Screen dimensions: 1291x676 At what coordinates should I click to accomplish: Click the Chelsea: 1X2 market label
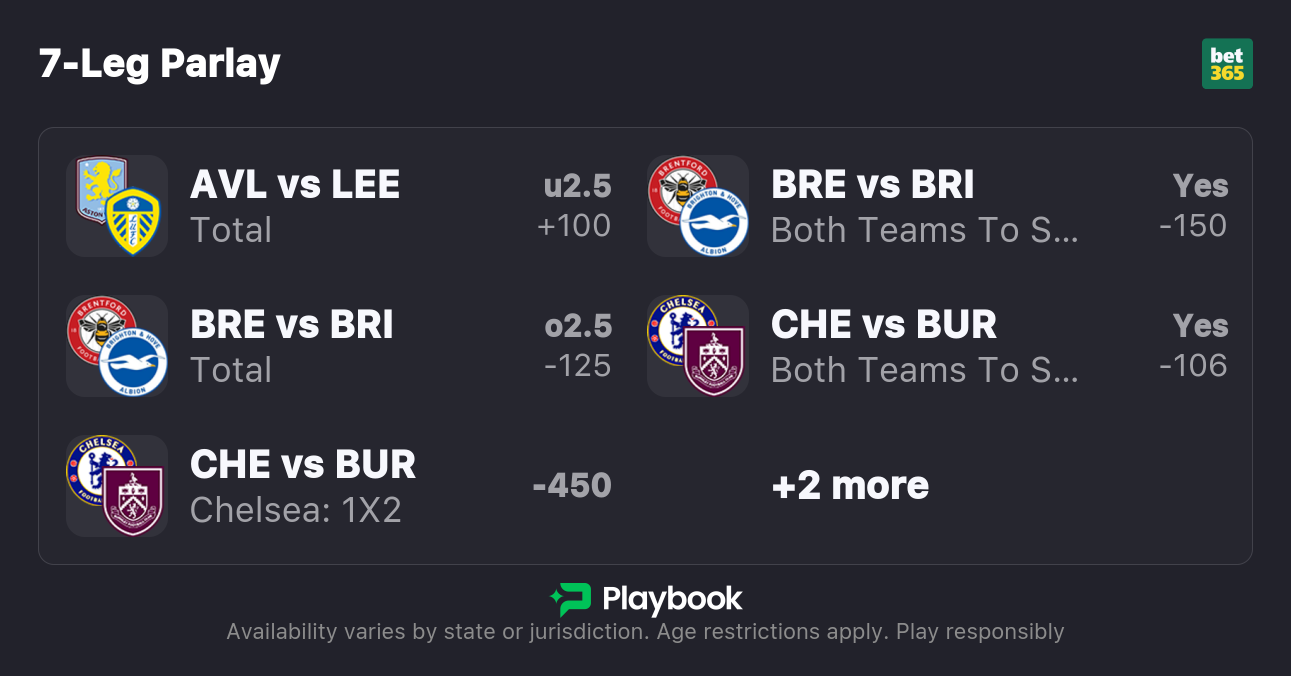click(x=296, y=510)
